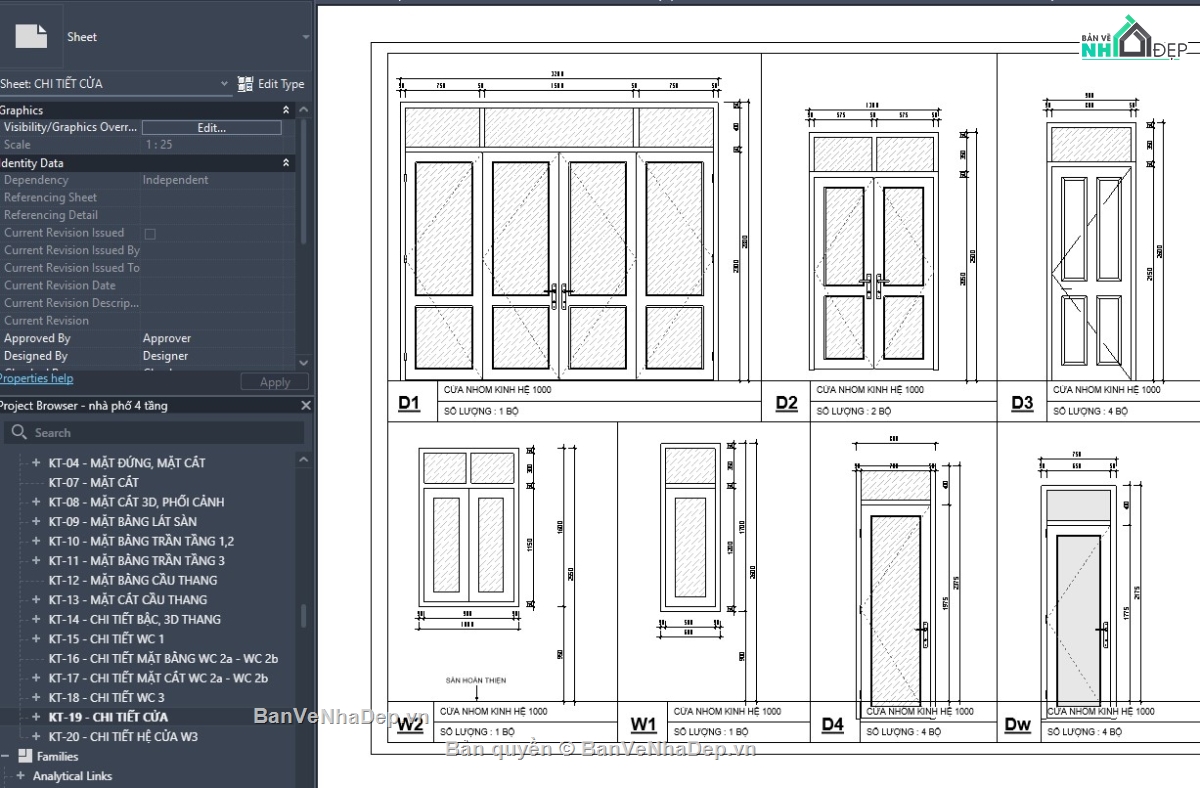1200x788 pixels.
Task: Click 'SỐ LƯỢNG : 2 BỘ' quantity text
Action: (x=854, y=411)
